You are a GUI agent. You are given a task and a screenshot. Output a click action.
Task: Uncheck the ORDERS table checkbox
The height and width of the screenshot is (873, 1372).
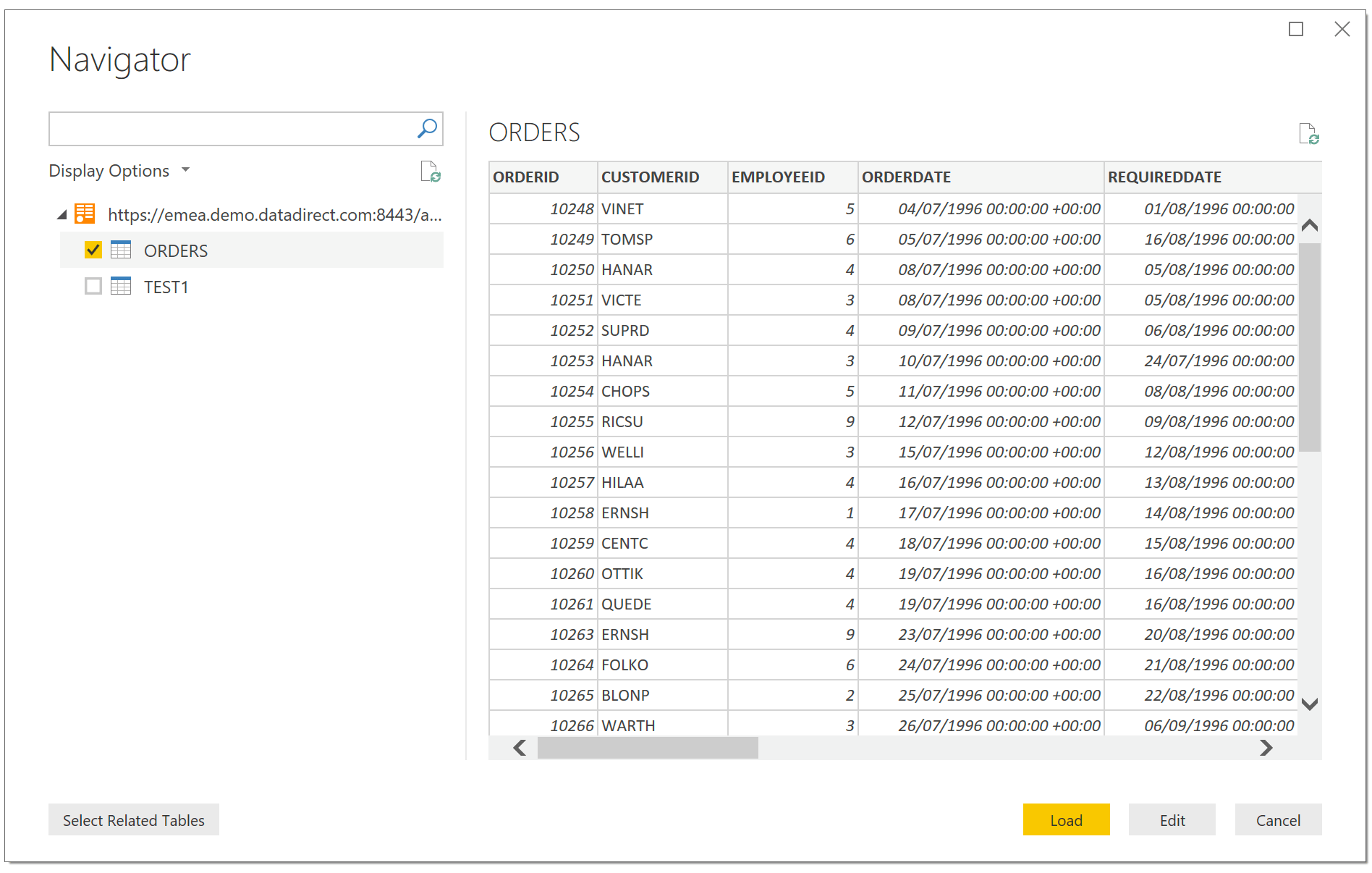pos(93,250)
